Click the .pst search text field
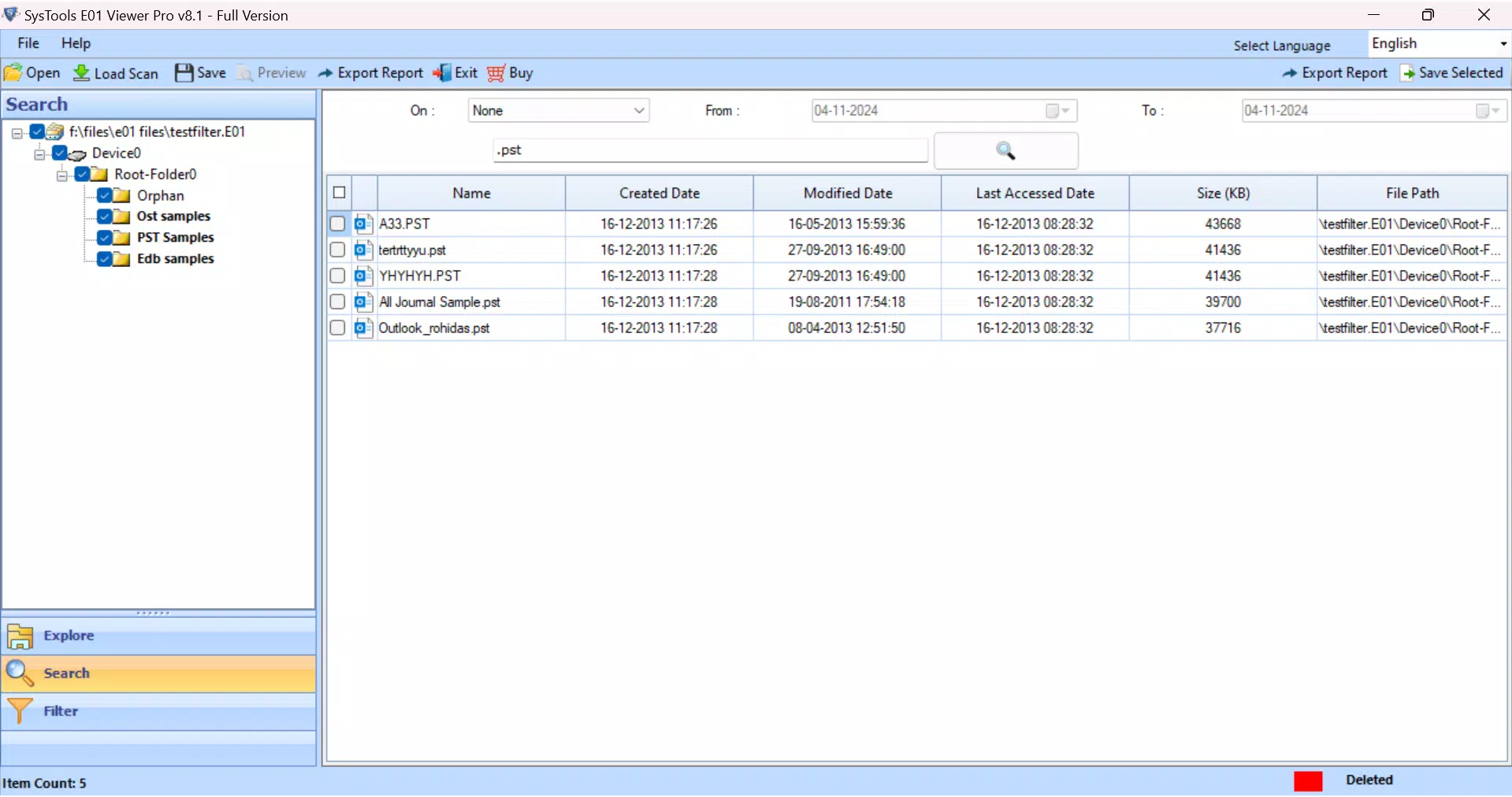The width and height of the screenshot is (1512, 797). (x=711, y=150)
